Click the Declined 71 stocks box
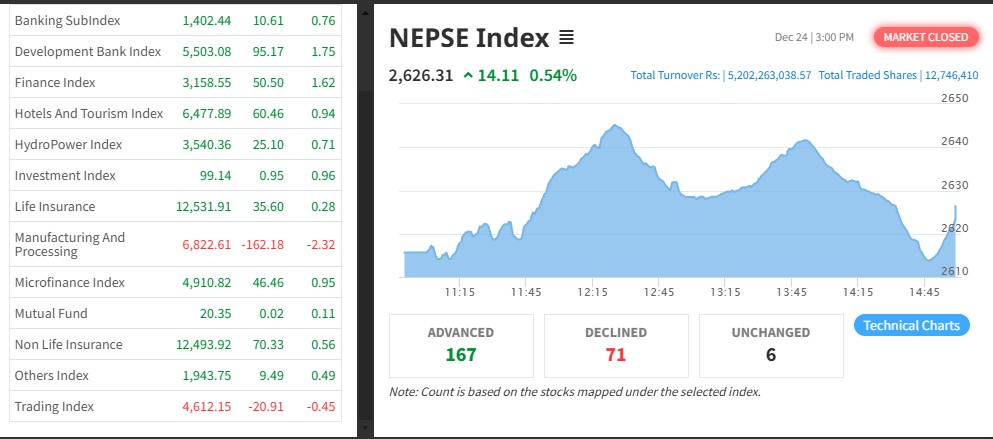The image size is (993, 439). 615,344
